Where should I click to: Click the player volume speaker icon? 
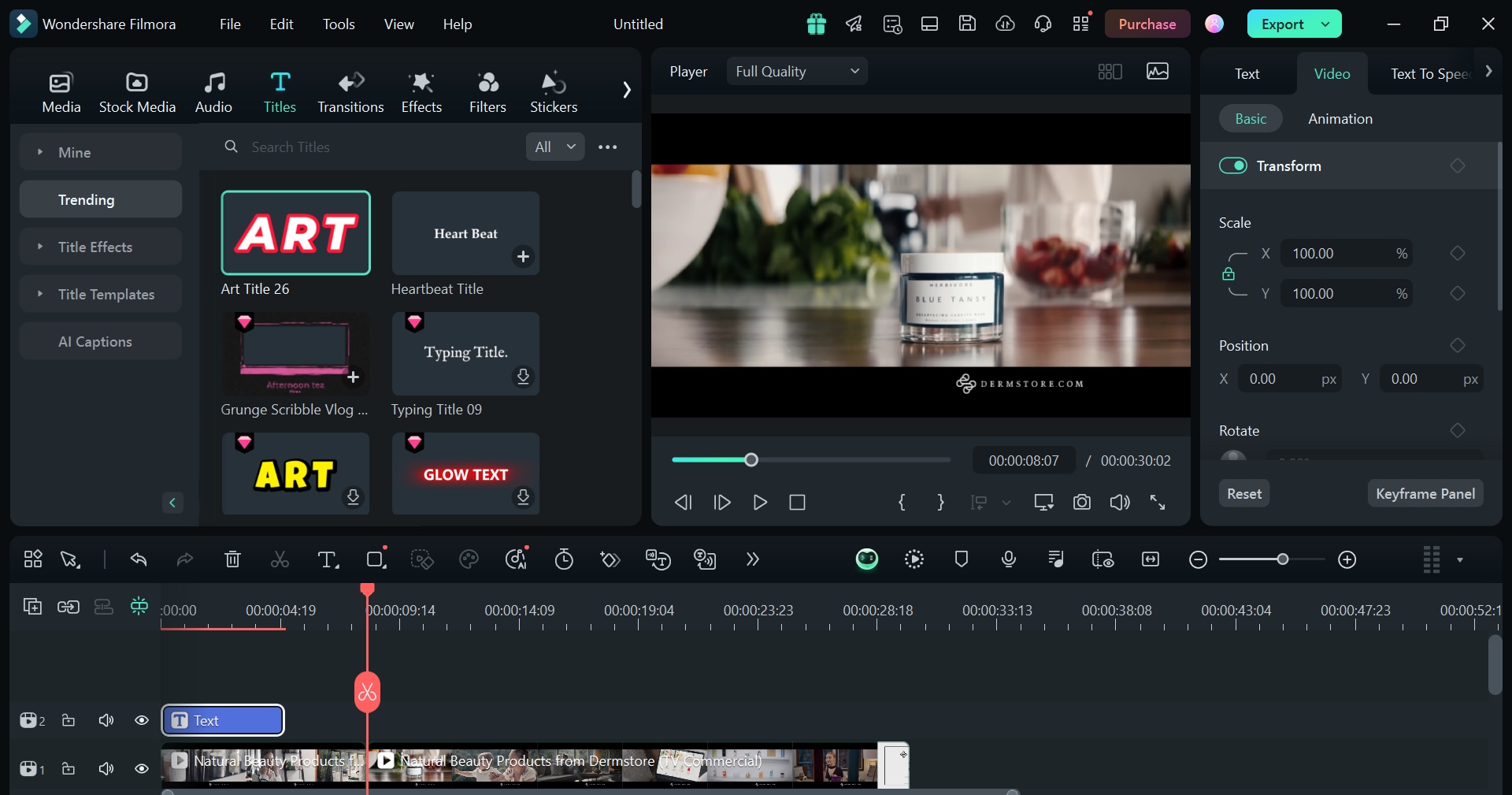coord(1120,502)
